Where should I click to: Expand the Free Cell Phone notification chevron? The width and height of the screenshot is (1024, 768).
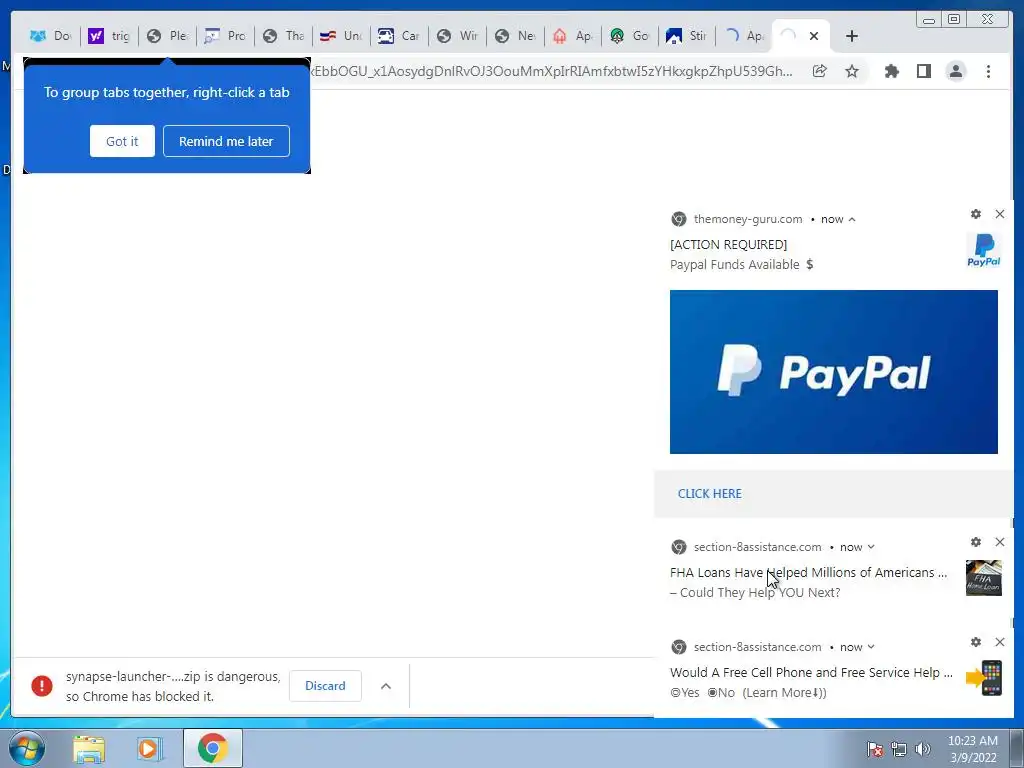click(x=871, y=647)
